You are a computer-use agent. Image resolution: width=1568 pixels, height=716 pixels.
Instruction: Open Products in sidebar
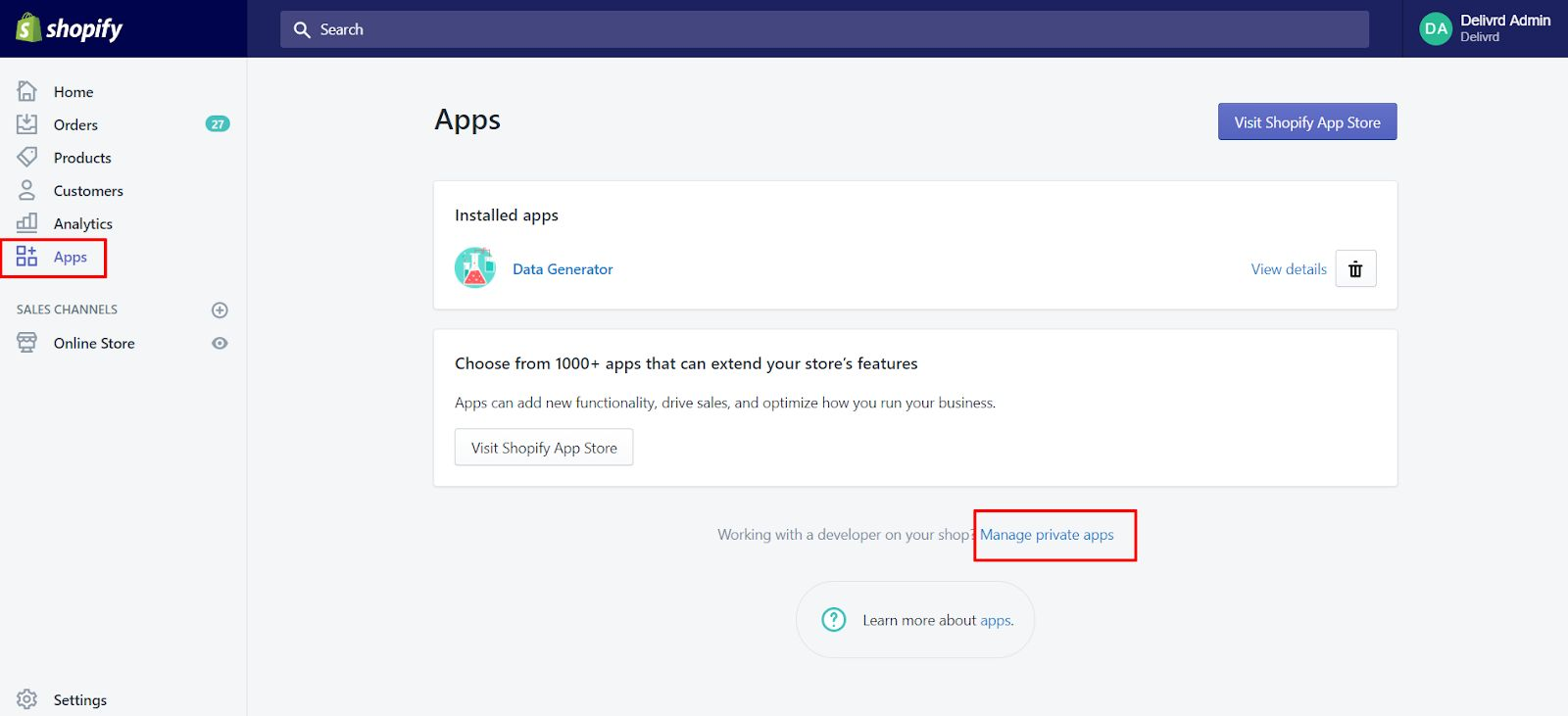82,158
